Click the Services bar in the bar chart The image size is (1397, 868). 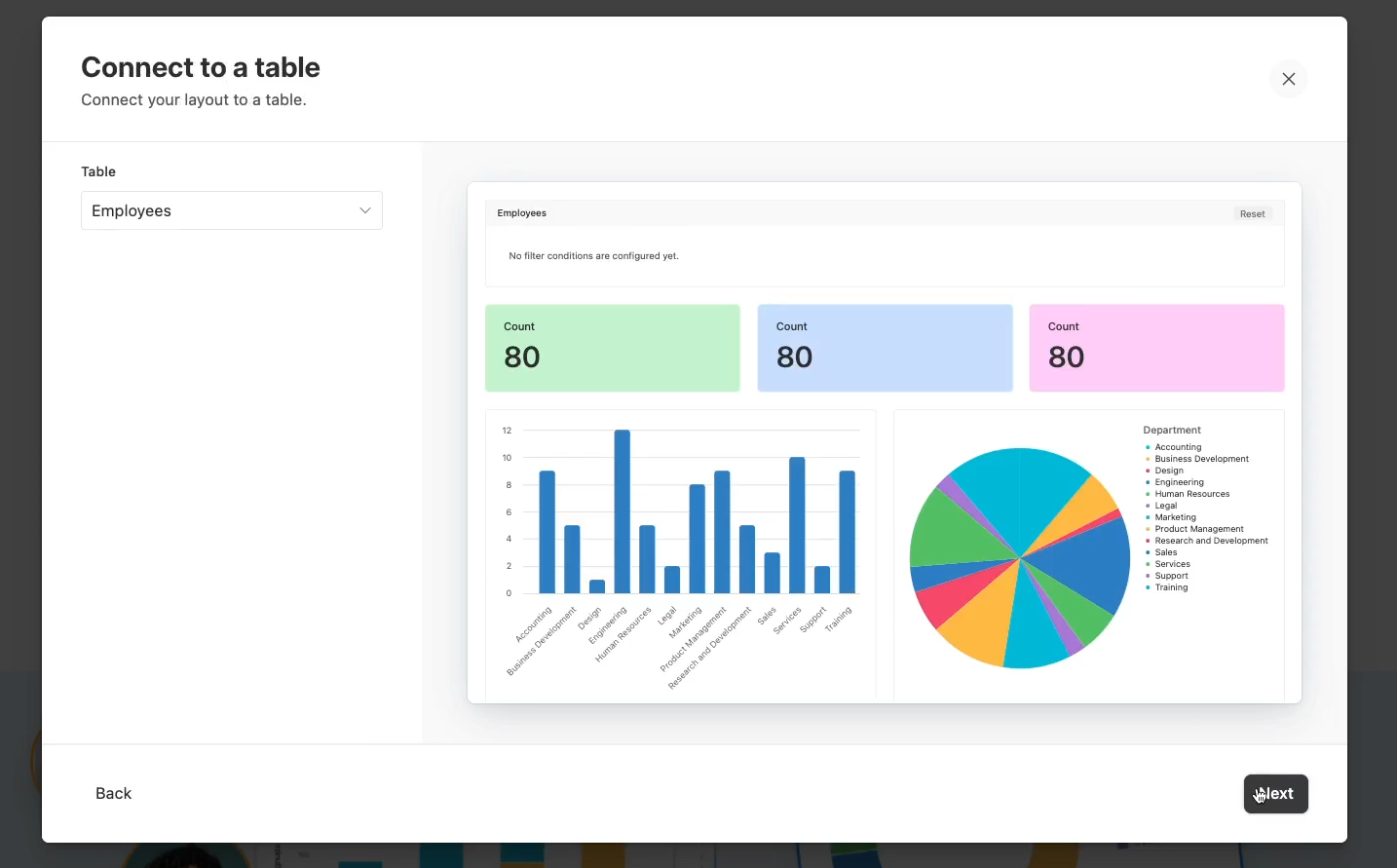[x=797, y=525]
